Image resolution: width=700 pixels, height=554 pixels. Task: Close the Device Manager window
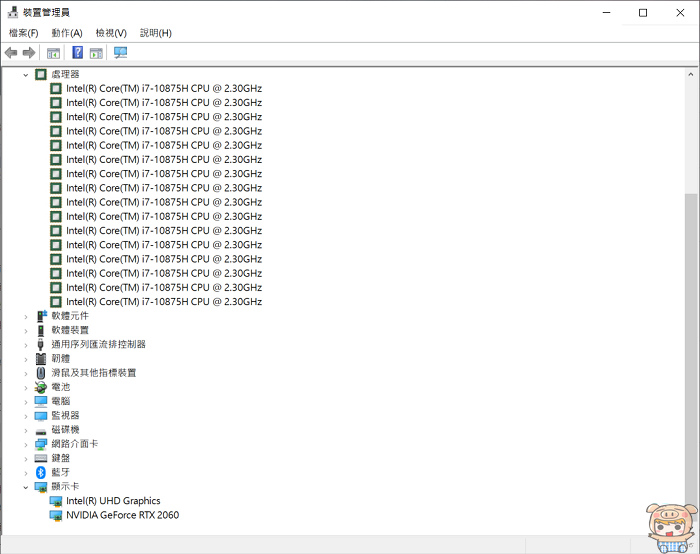pyautogui.click(x=680, y=12)
